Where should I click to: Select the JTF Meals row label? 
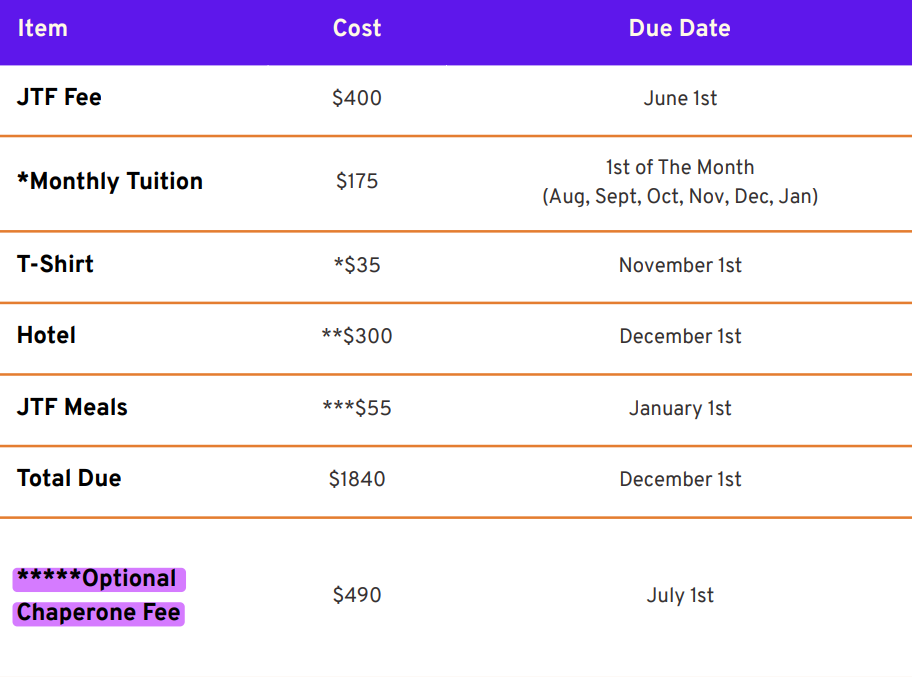coord(72,408)
